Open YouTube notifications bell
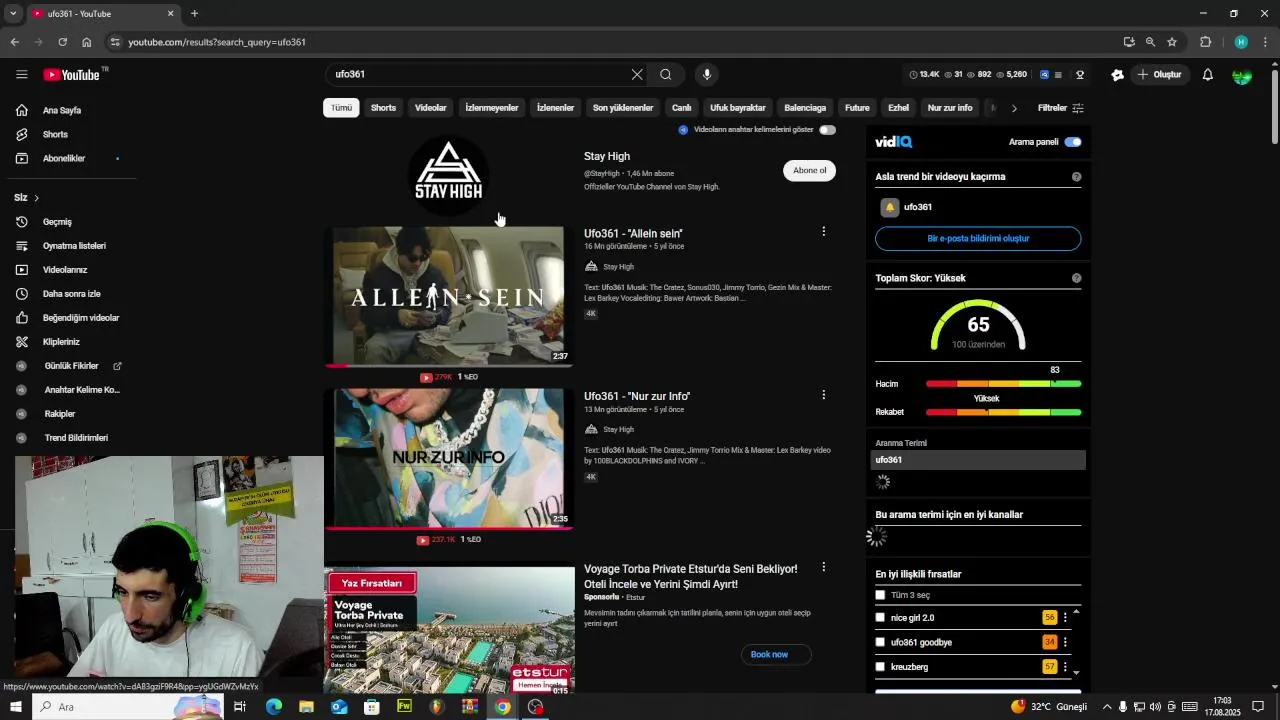Viewport: 1280px width, 720px height. pyautogui.click(x=1208, y=75)
